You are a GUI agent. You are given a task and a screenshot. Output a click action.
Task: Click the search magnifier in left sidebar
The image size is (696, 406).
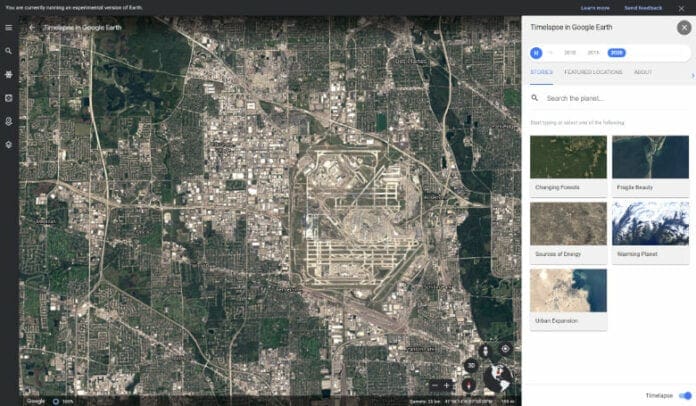[x=8, y=51]
